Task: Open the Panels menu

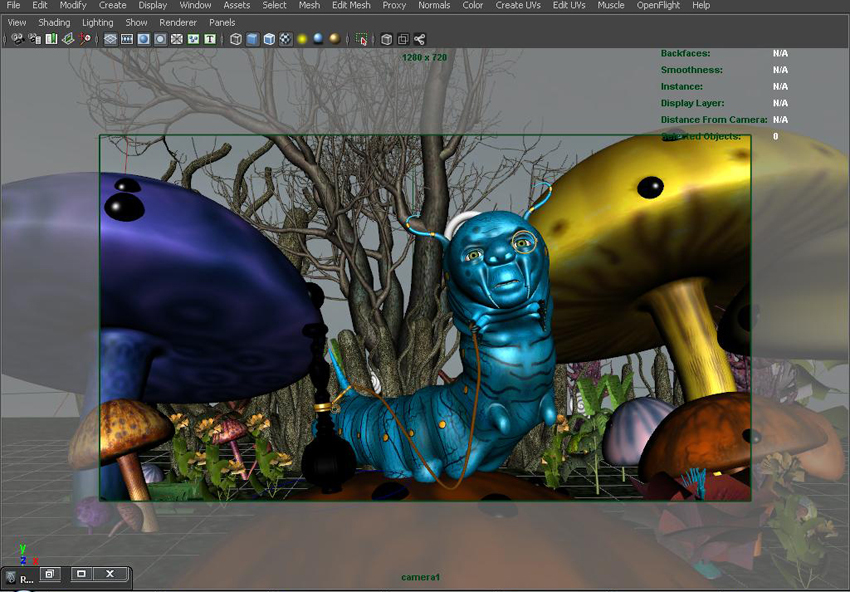Action: tap(222, 23)
